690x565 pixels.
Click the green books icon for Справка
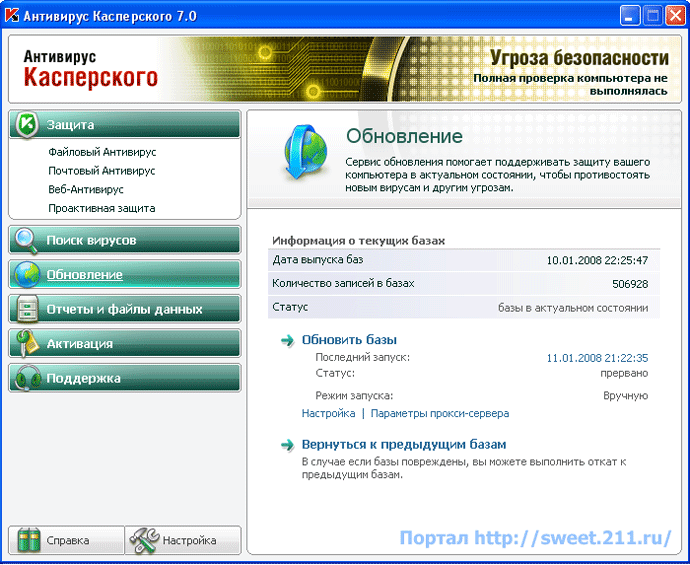[x=29, y=540]
